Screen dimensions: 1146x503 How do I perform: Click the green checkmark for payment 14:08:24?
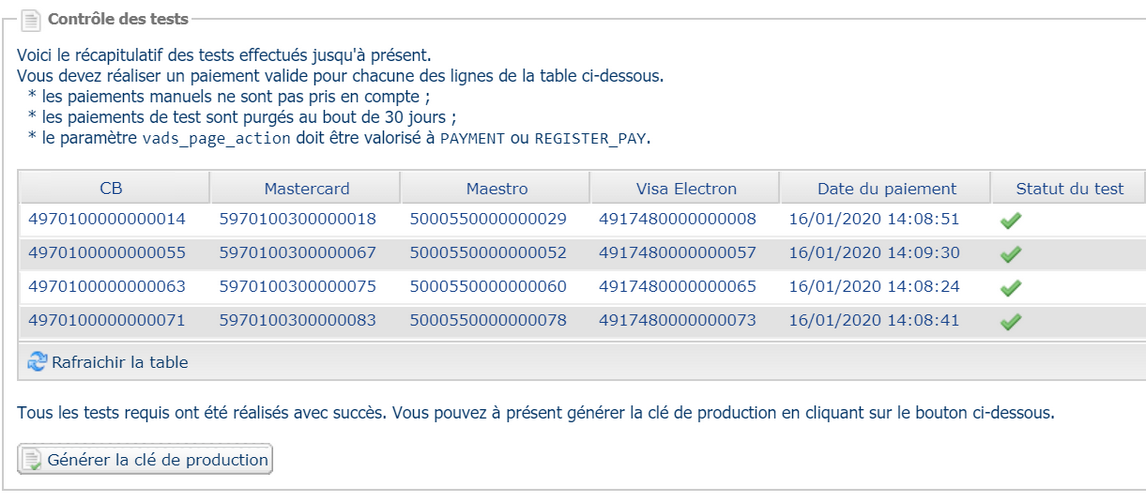pyautogui.click(x=1010, y=288)
